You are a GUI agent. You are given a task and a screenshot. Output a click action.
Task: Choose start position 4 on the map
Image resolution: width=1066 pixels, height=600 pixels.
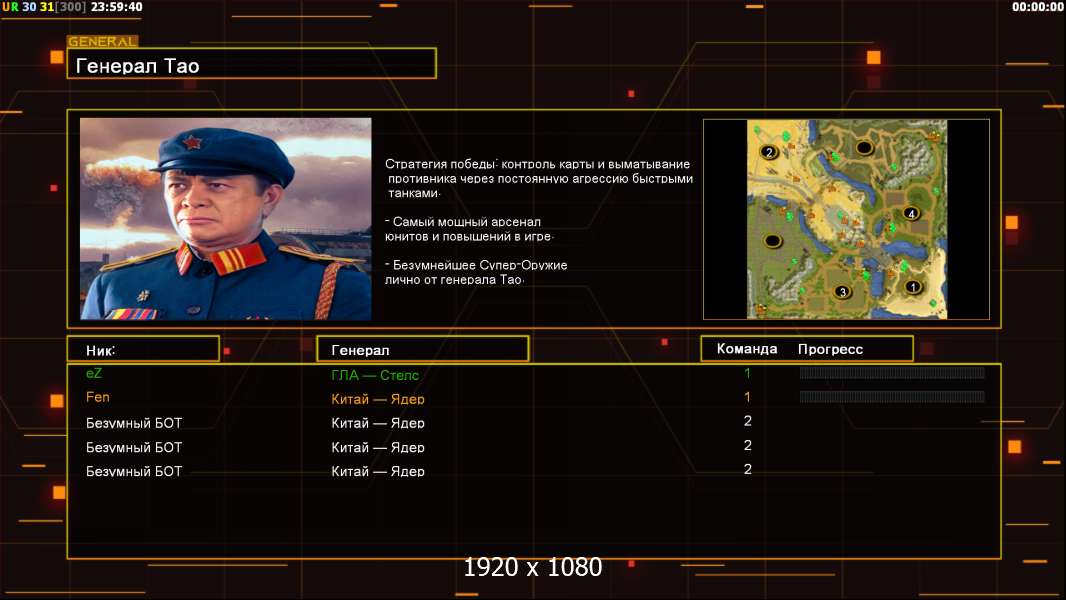click(911, 213)
